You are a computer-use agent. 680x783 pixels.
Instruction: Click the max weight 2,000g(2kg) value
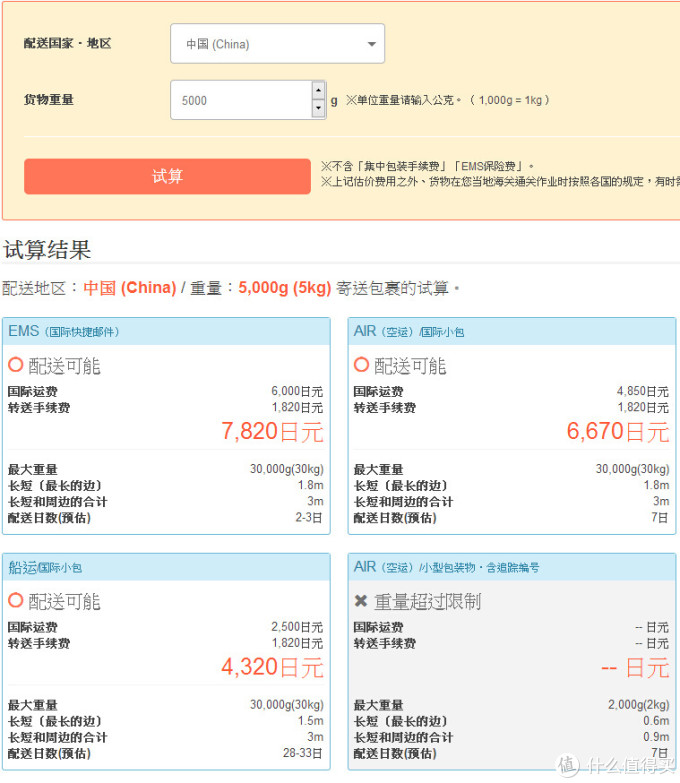pos(639,705)
